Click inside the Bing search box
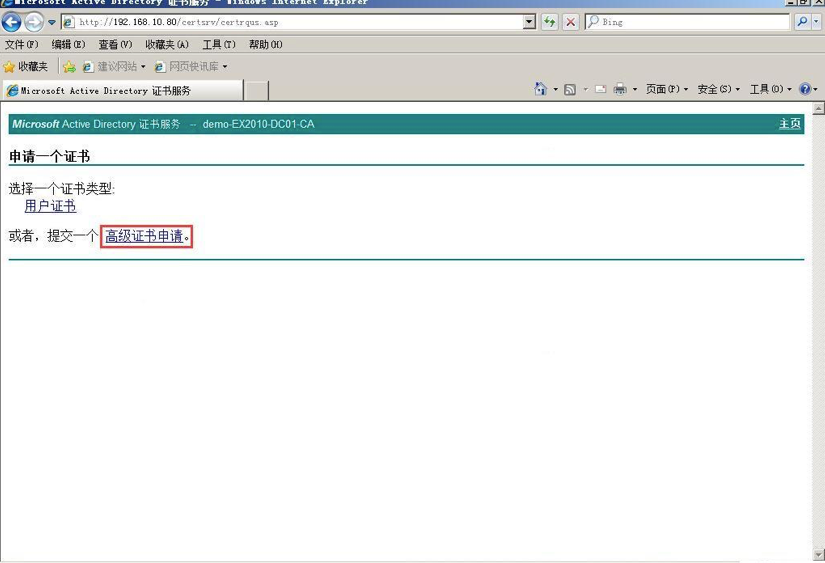Viewport: 825px width, 563px height. point(687,22)
